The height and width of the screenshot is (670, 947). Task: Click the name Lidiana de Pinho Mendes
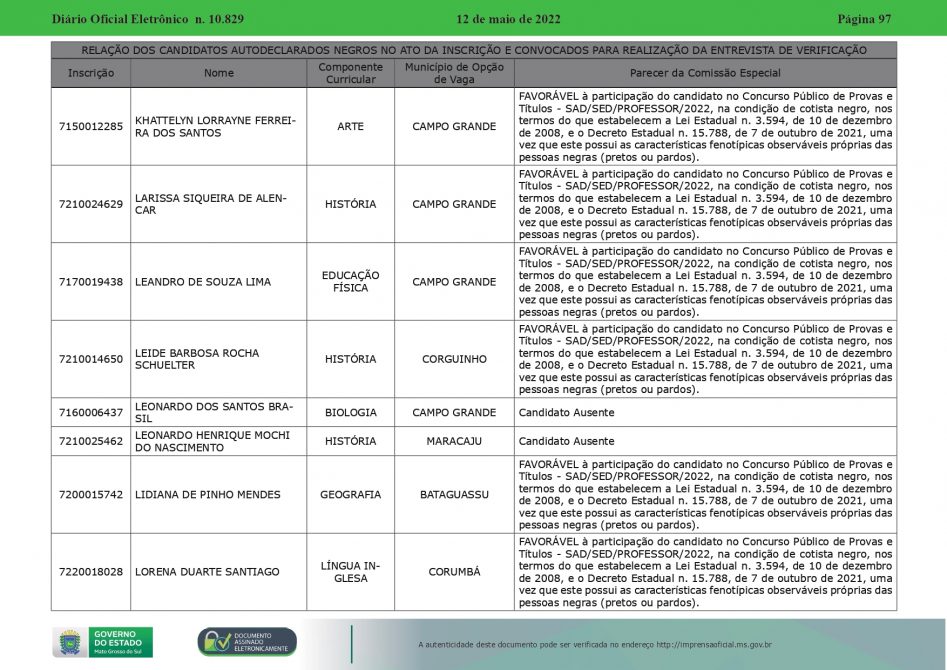pyautogui.click(x=207, y=495)
